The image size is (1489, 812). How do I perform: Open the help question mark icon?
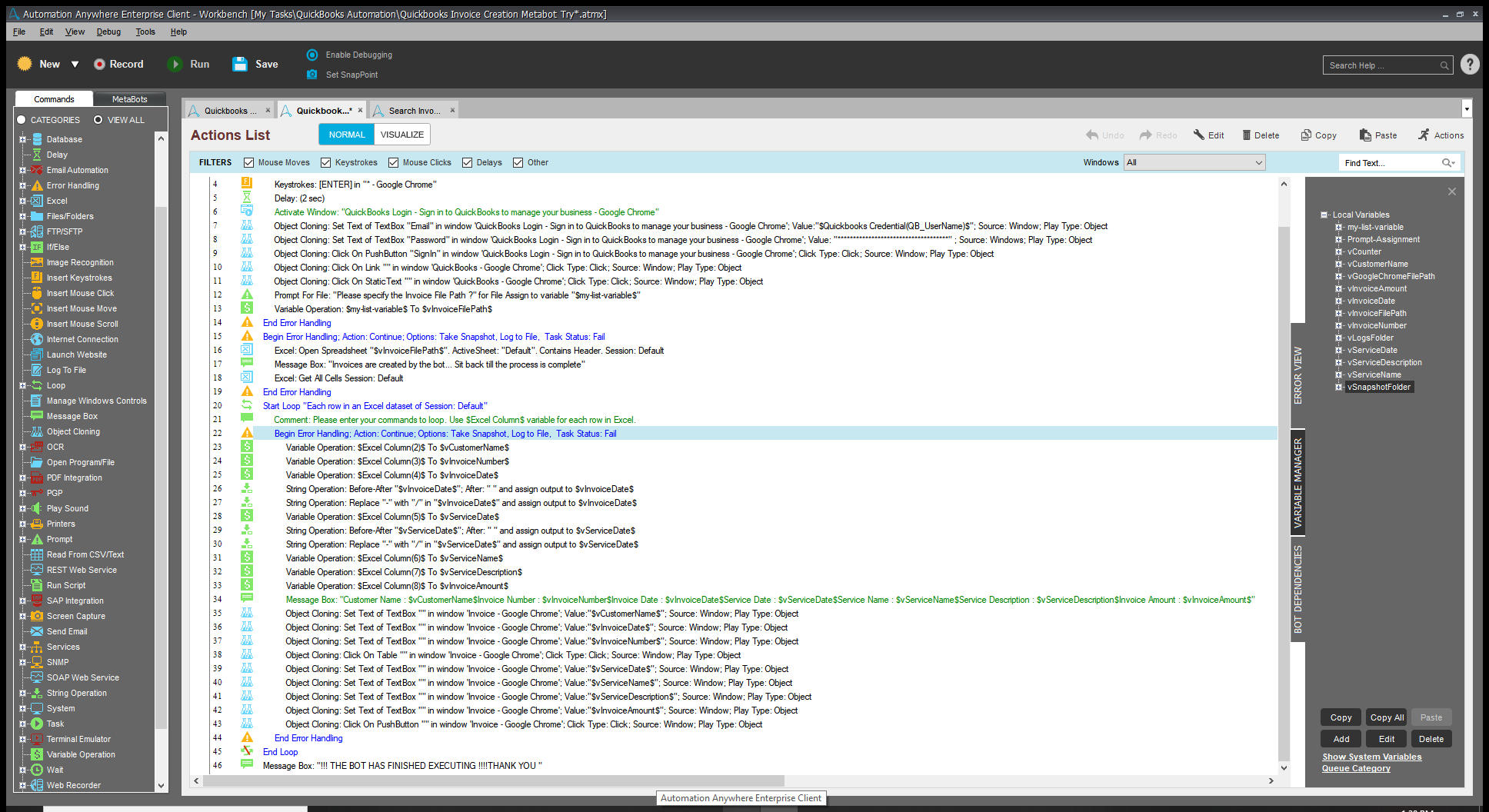(x=1469, y=65)
